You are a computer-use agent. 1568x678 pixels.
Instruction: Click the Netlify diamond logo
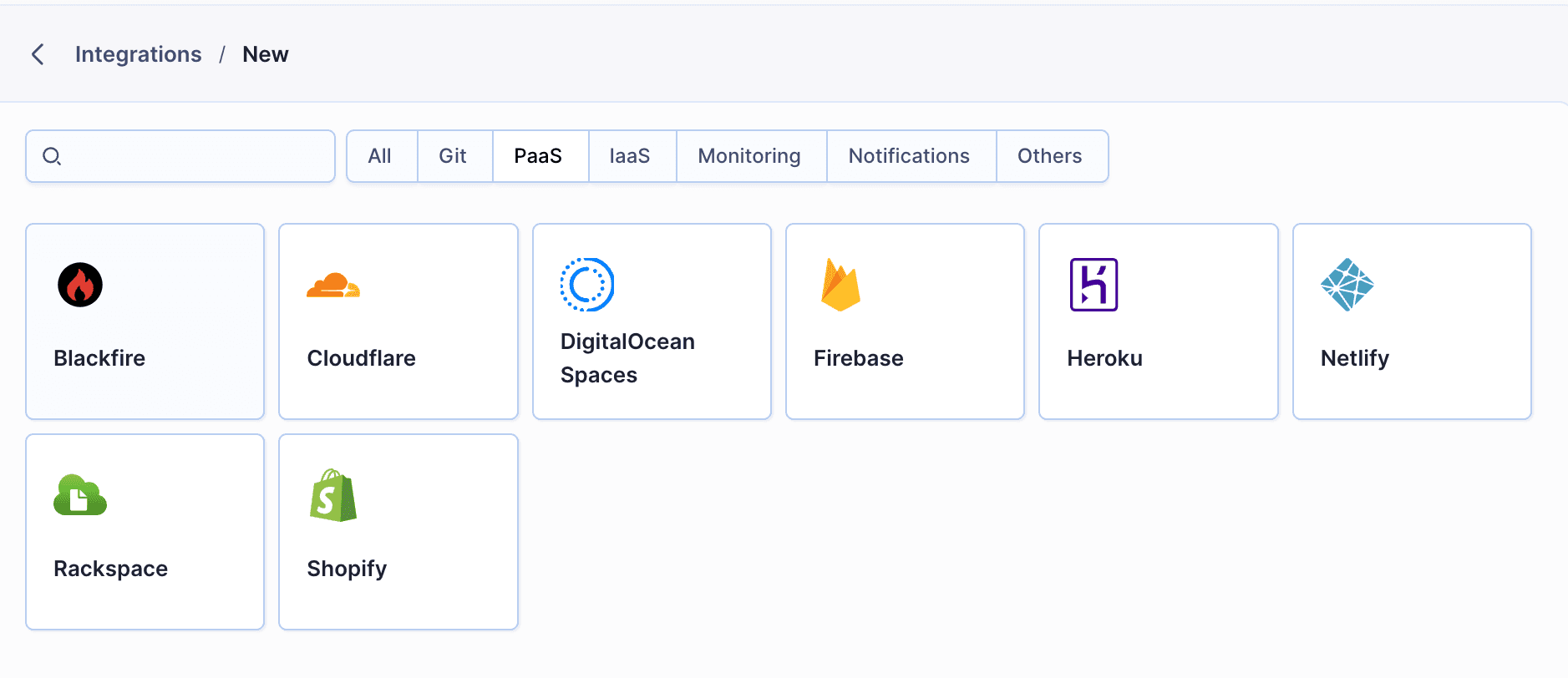click(1347, 285)
